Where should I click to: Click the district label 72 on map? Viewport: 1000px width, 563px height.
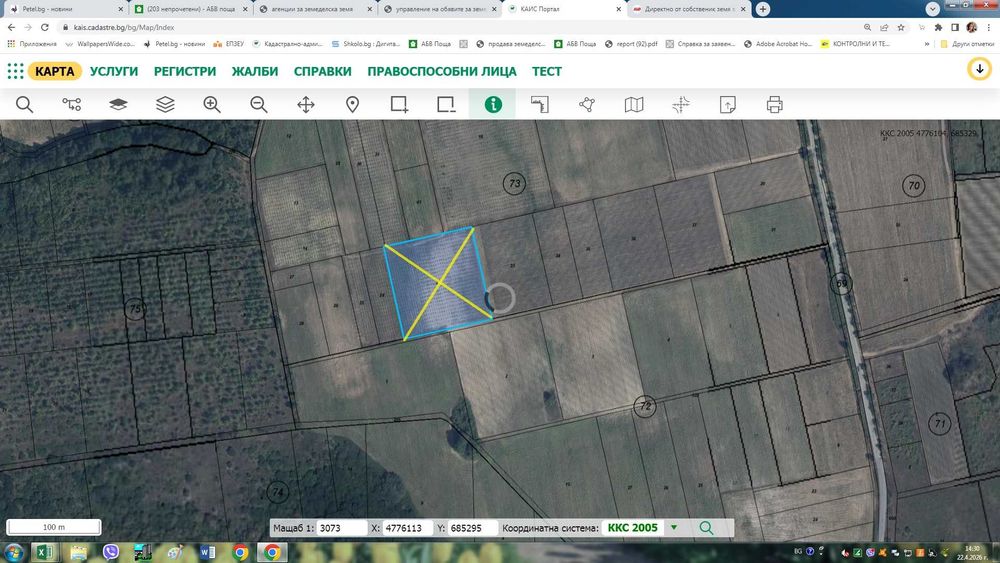(645, 406)
